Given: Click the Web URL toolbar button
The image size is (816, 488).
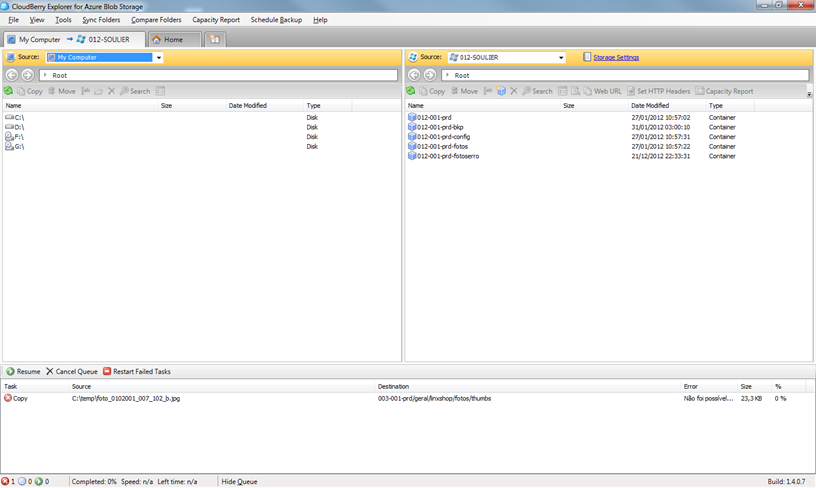Looking at the screenshot, I should [x=603, y=91].
